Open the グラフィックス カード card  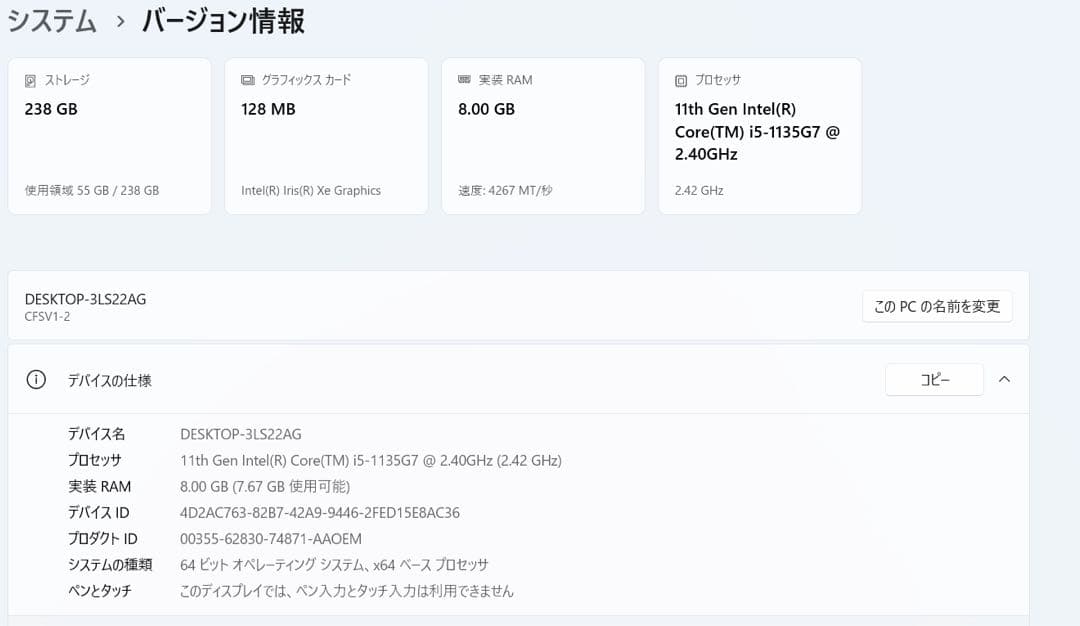tap(326, 135)
